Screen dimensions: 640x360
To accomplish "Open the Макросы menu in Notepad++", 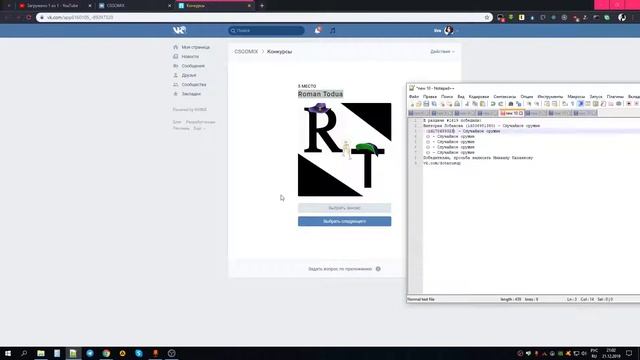I will tap(576, 97).
